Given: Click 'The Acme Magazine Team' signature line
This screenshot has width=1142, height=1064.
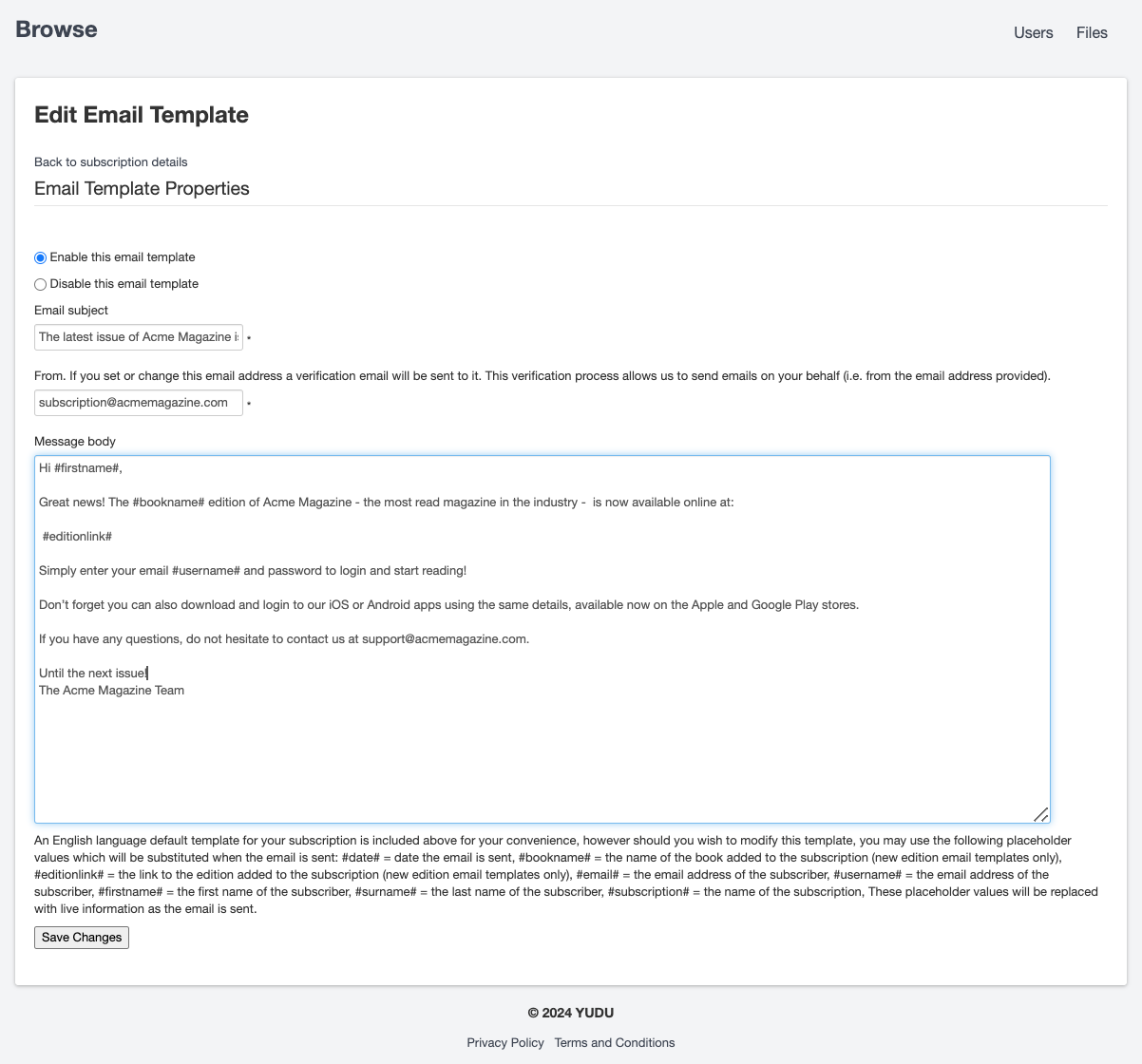Looking at the screenshot, I should (x=111, y=691).
